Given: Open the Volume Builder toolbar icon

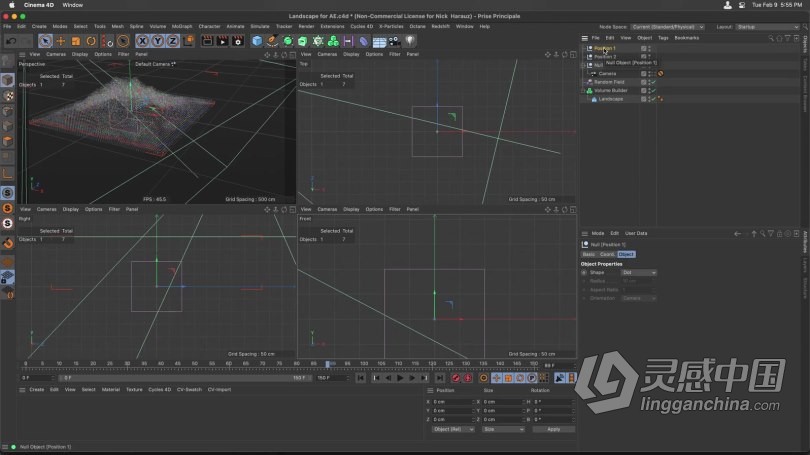Looking at the screenshot, I should coord(333,41).
